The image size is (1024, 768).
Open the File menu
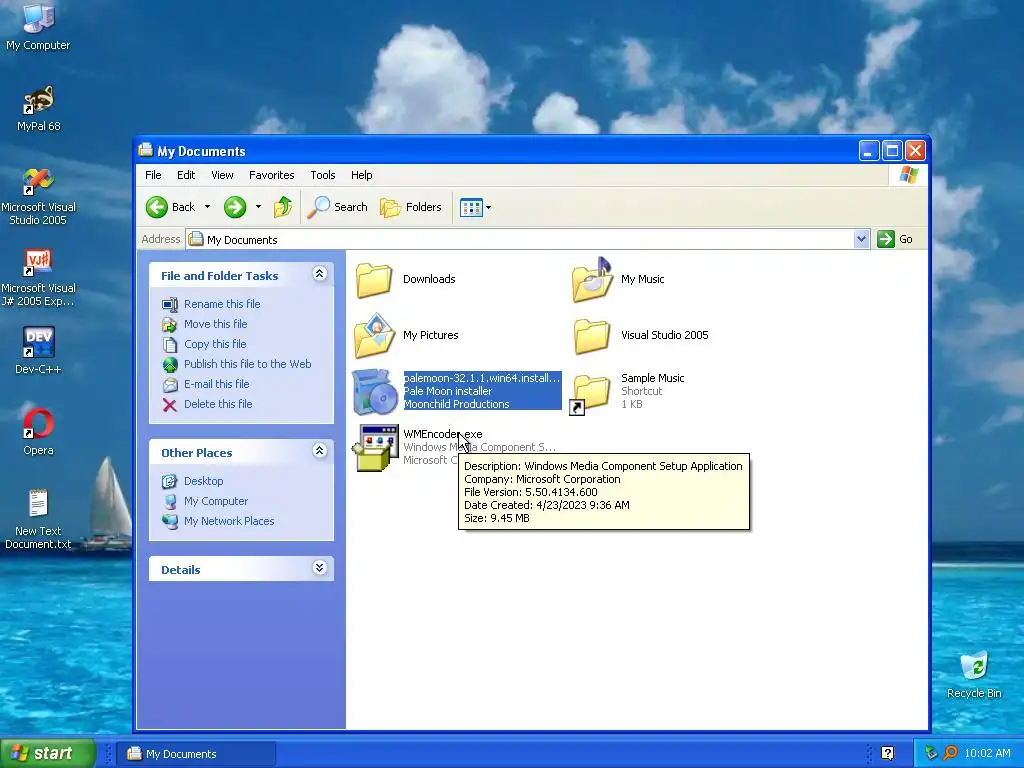(x=153, y=175)
